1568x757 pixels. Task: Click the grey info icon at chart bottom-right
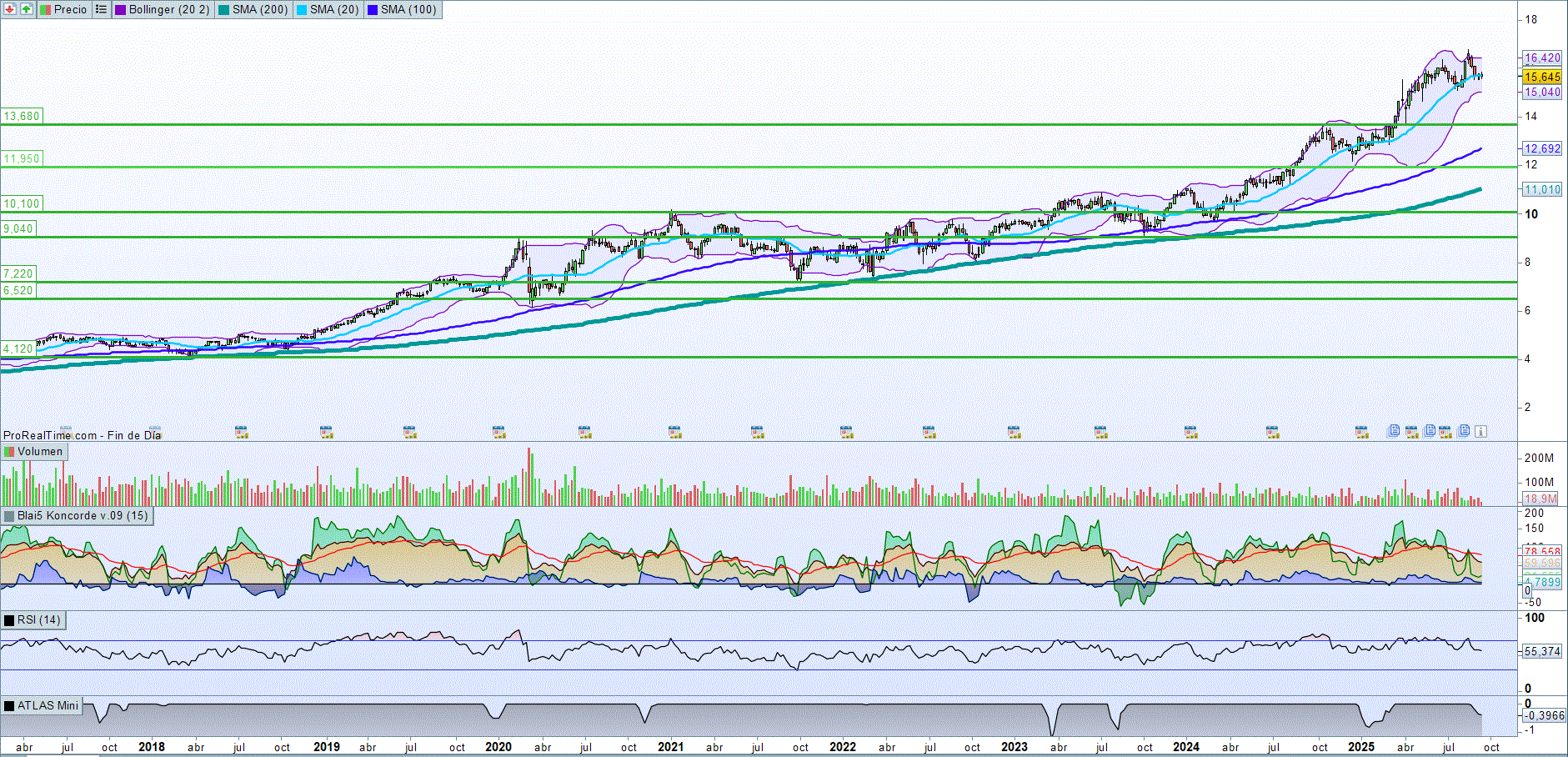1480,431
